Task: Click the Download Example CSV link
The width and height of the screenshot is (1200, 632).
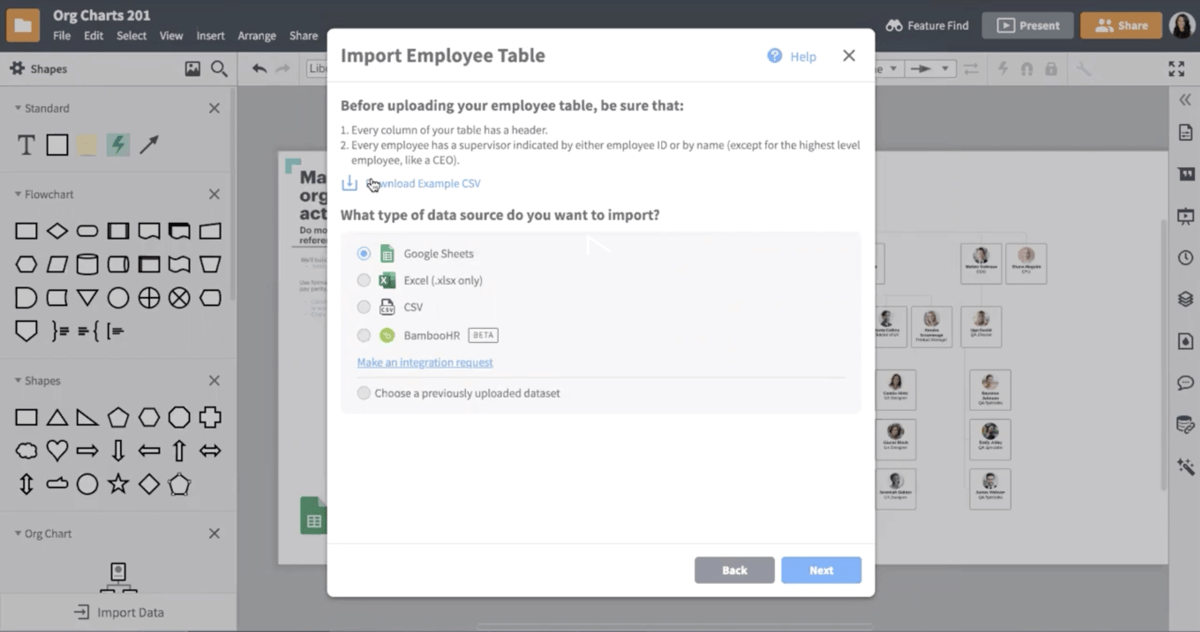Action: 421,183
